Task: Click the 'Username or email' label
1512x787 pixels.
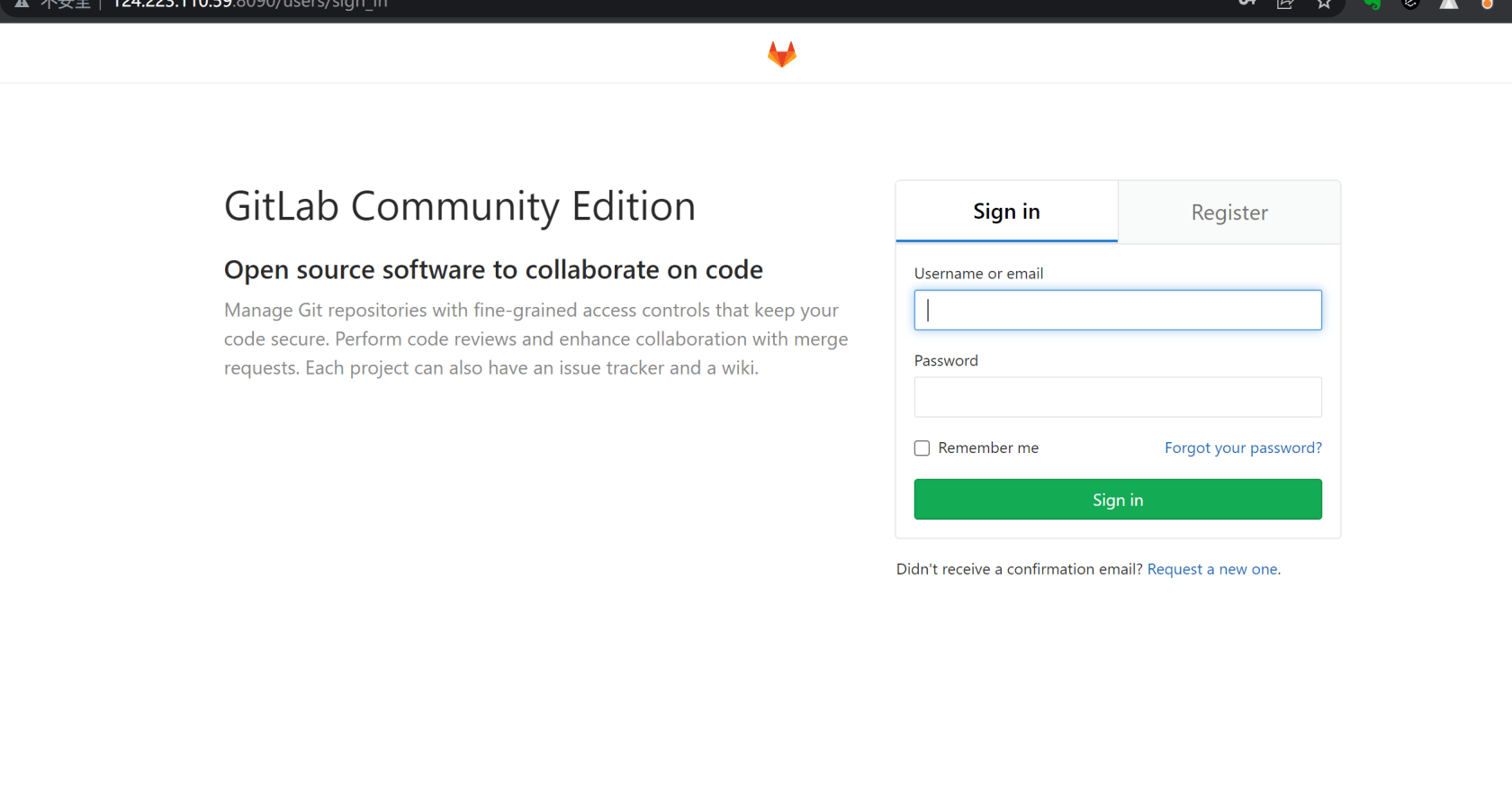Action: 978,273
